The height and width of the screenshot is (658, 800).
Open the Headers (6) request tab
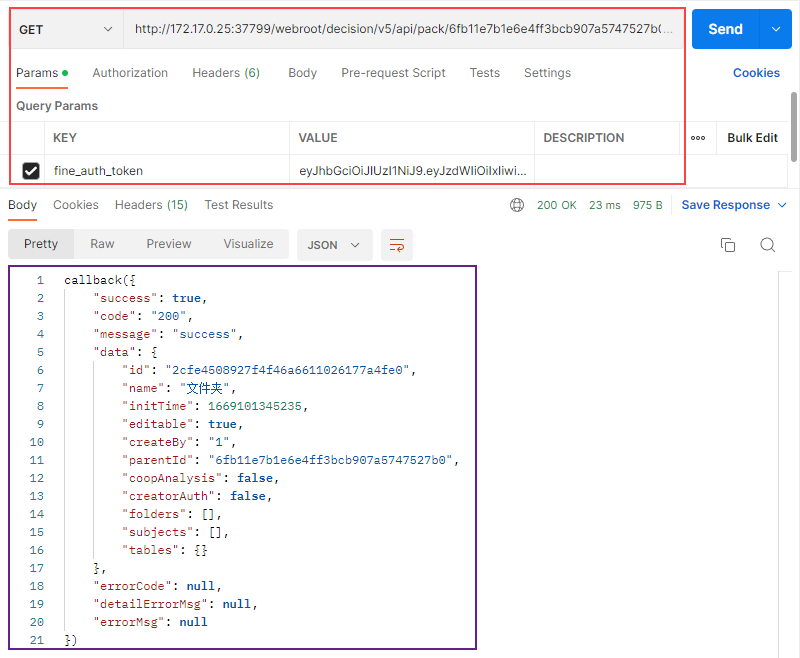(x=226, y=73)
